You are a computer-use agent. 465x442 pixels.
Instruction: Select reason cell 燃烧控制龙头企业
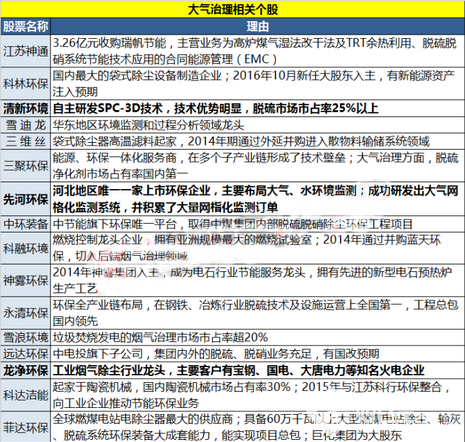tap(258, 248)
